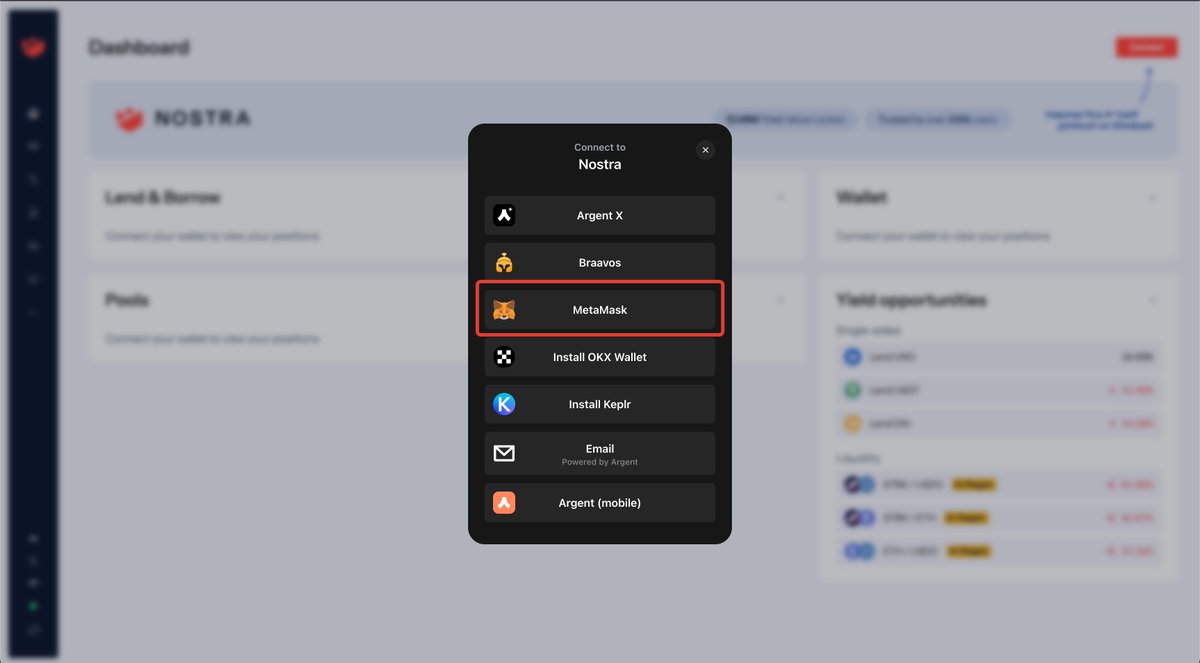The height and width of the screenshot is (663, 1200).
Task: Collapse the Lend & Borrow card
Action: (780, 198)
